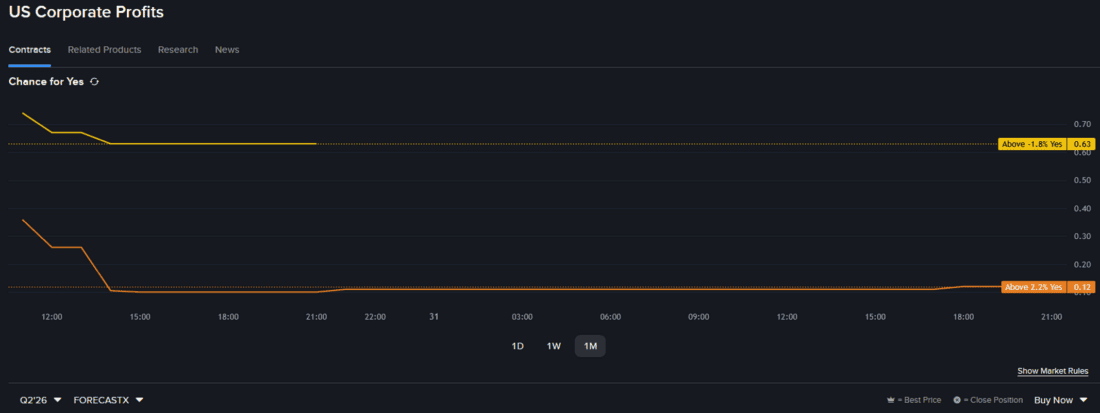Open the Research tab
This screenshot has width=1100, height=413.
point(178,50)
